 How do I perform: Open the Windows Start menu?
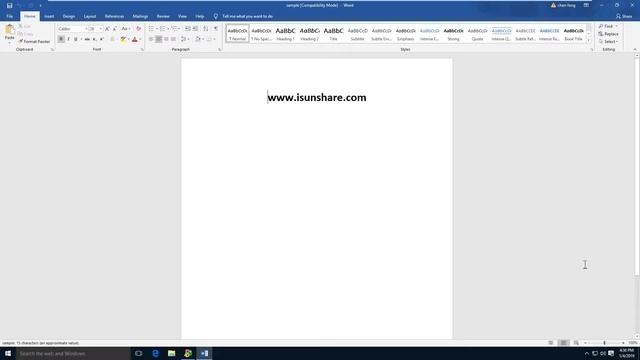click(x=8, y=353)
